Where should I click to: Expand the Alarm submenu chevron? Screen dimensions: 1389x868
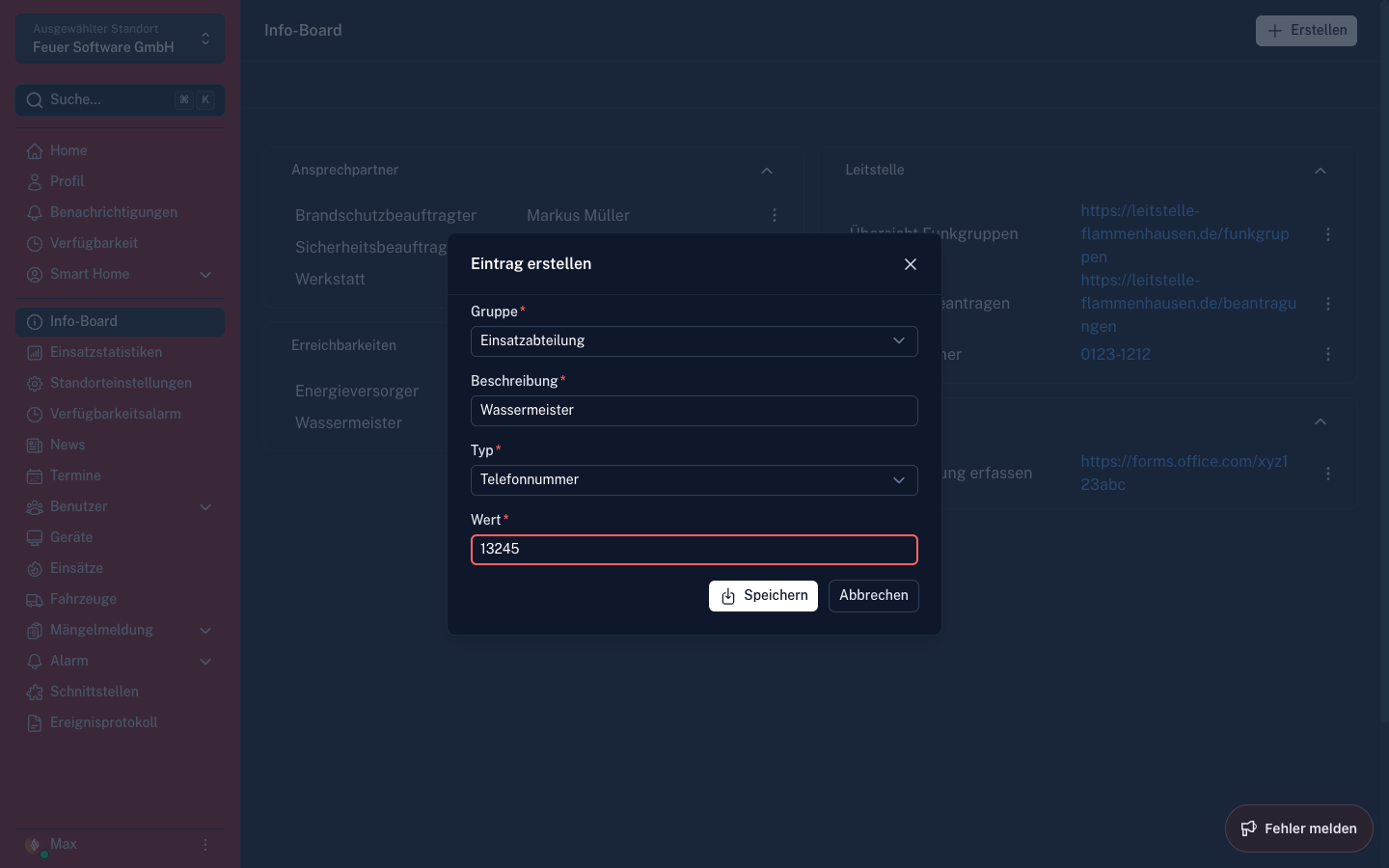tap(205, 662)
